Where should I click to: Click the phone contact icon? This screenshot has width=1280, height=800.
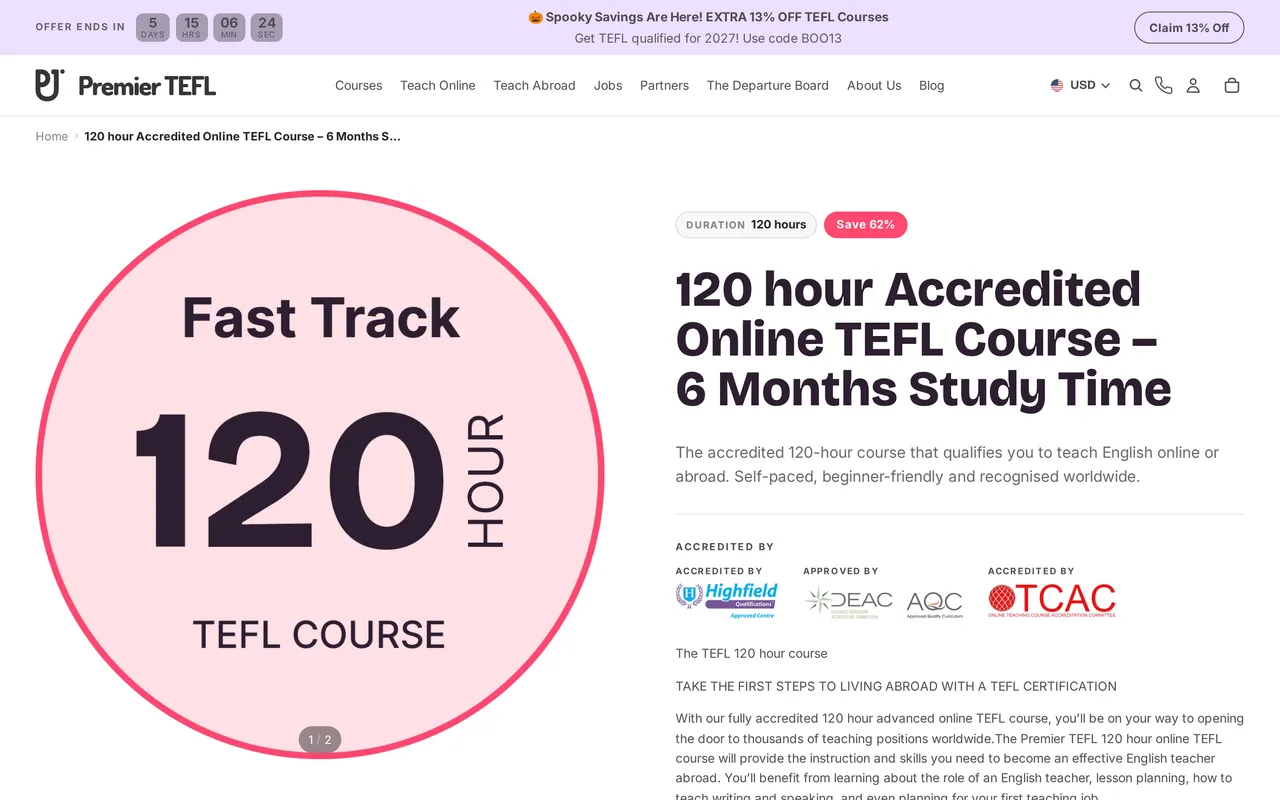1164,86
